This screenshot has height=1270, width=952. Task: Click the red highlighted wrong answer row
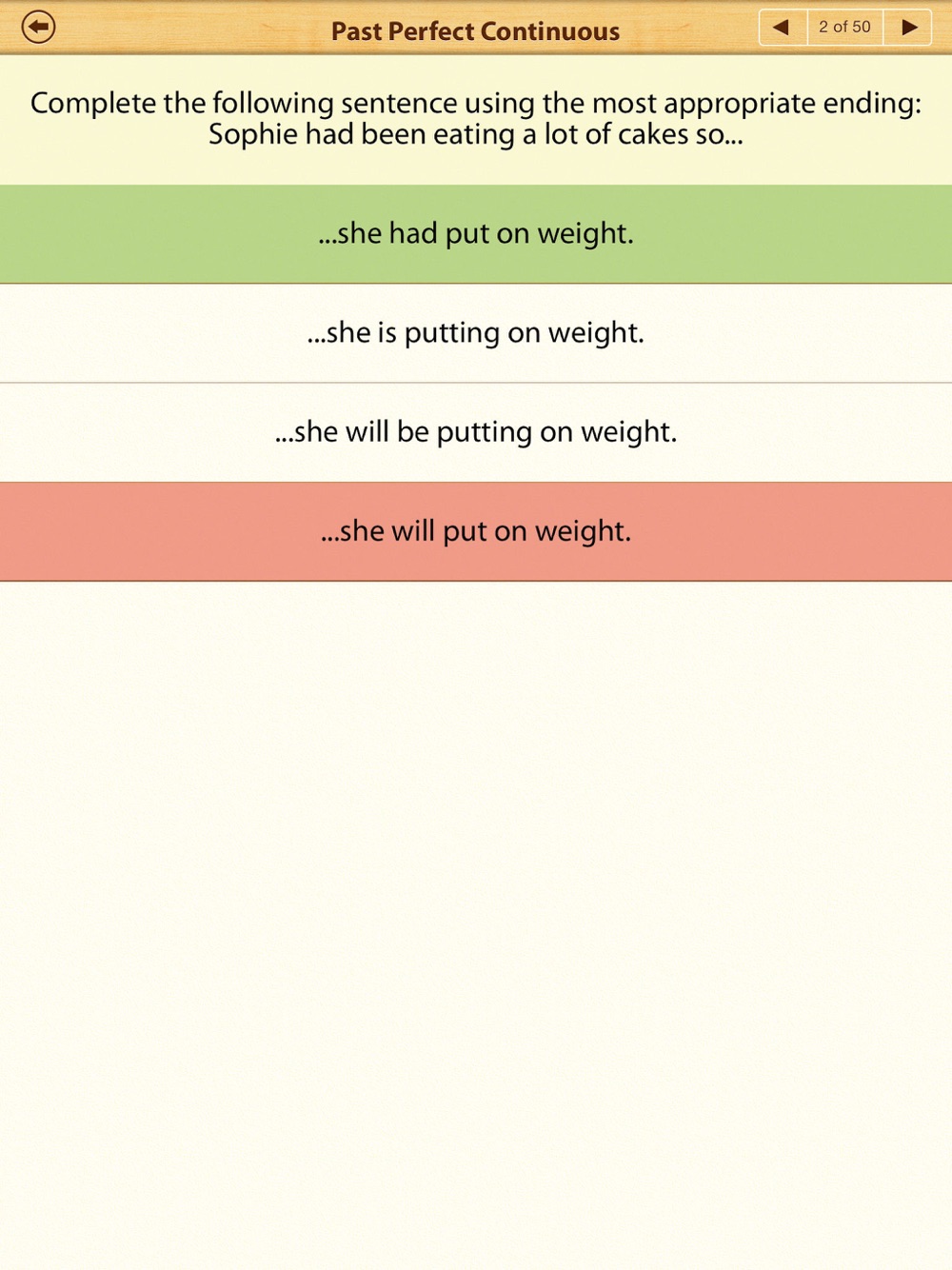point(476,531)
